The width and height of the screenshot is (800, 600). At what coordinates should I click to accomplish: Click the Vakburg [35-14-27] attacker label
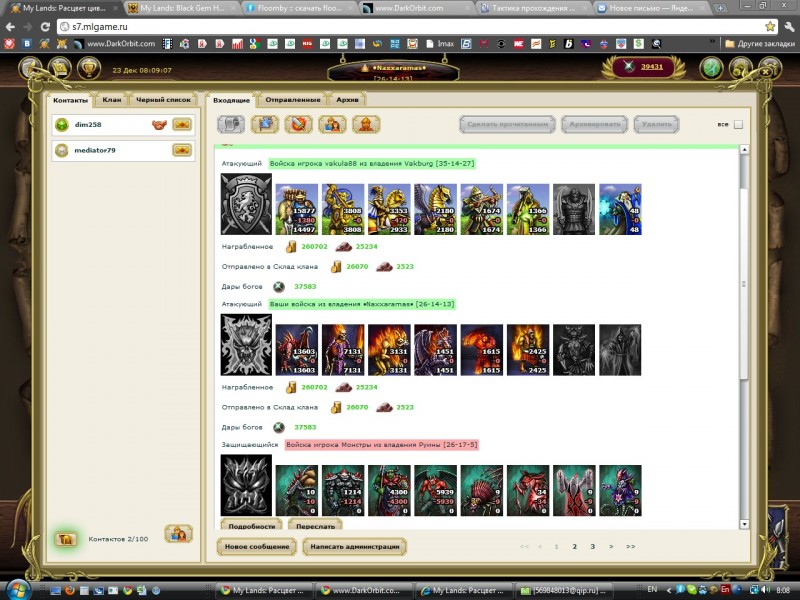click(x=372, y=164)
